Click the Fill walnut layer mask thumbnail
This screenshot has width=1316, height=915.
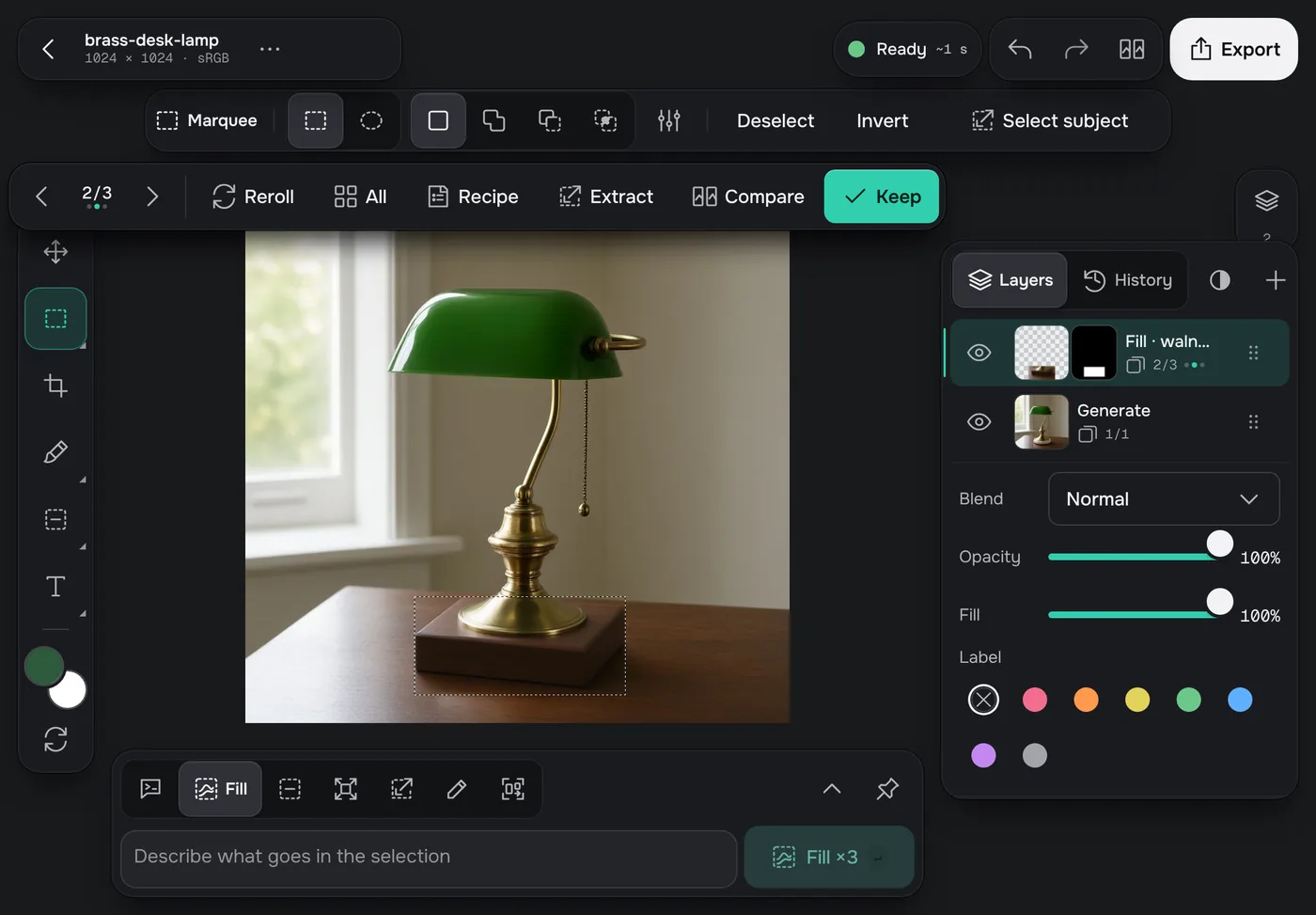(1094, 353)
